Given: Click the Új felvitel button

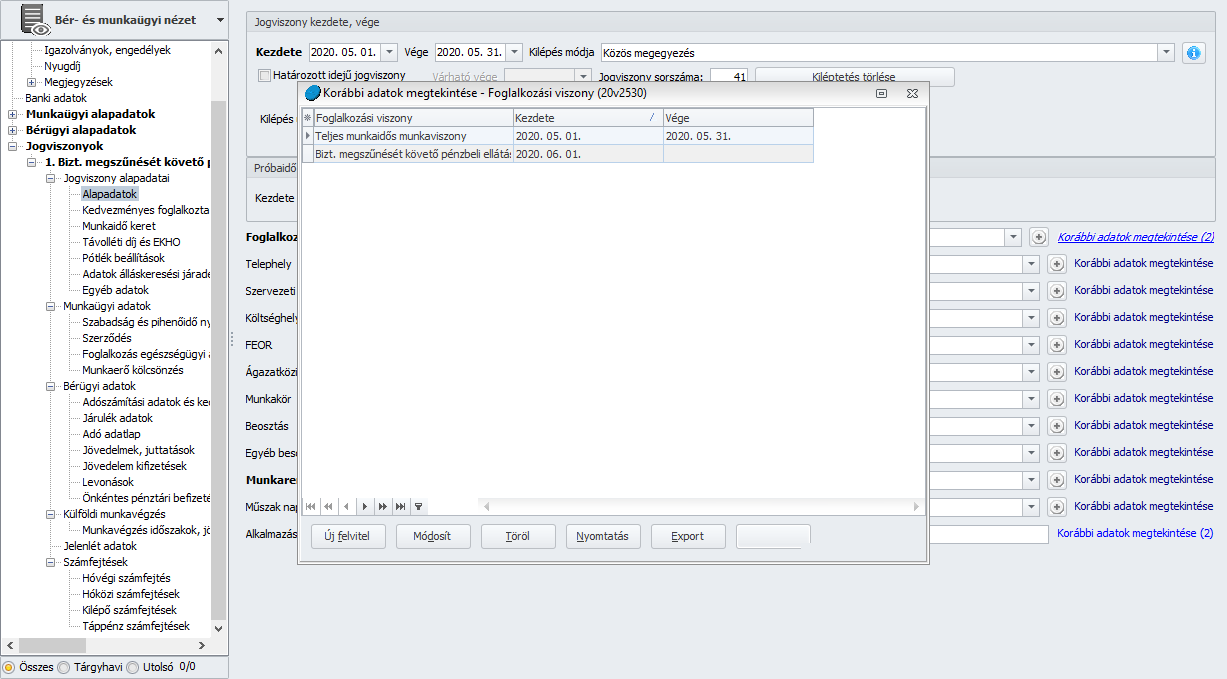Looking at the screenshot, I should 348,536.
